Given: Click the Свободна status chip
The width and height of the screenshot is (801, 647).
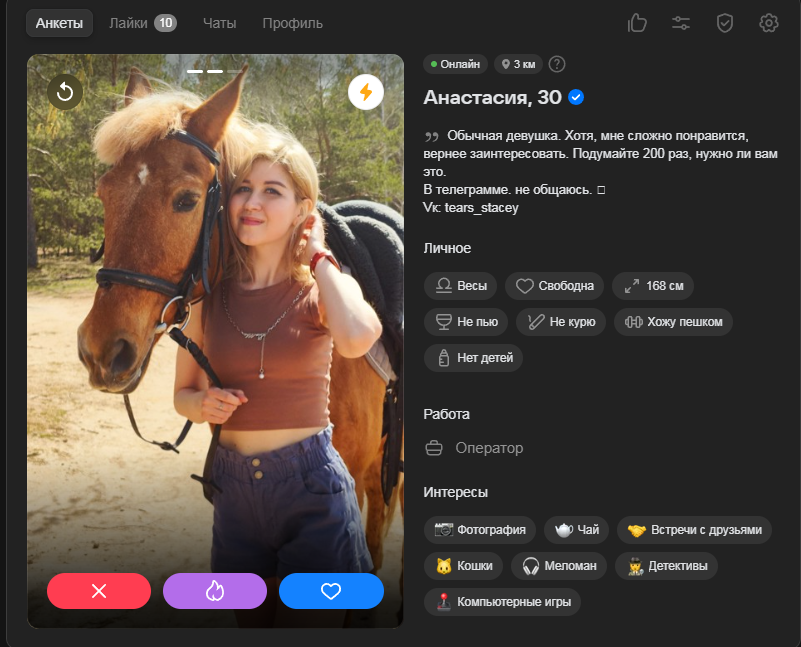Looking at the screenshot, I should click(554, 285).
